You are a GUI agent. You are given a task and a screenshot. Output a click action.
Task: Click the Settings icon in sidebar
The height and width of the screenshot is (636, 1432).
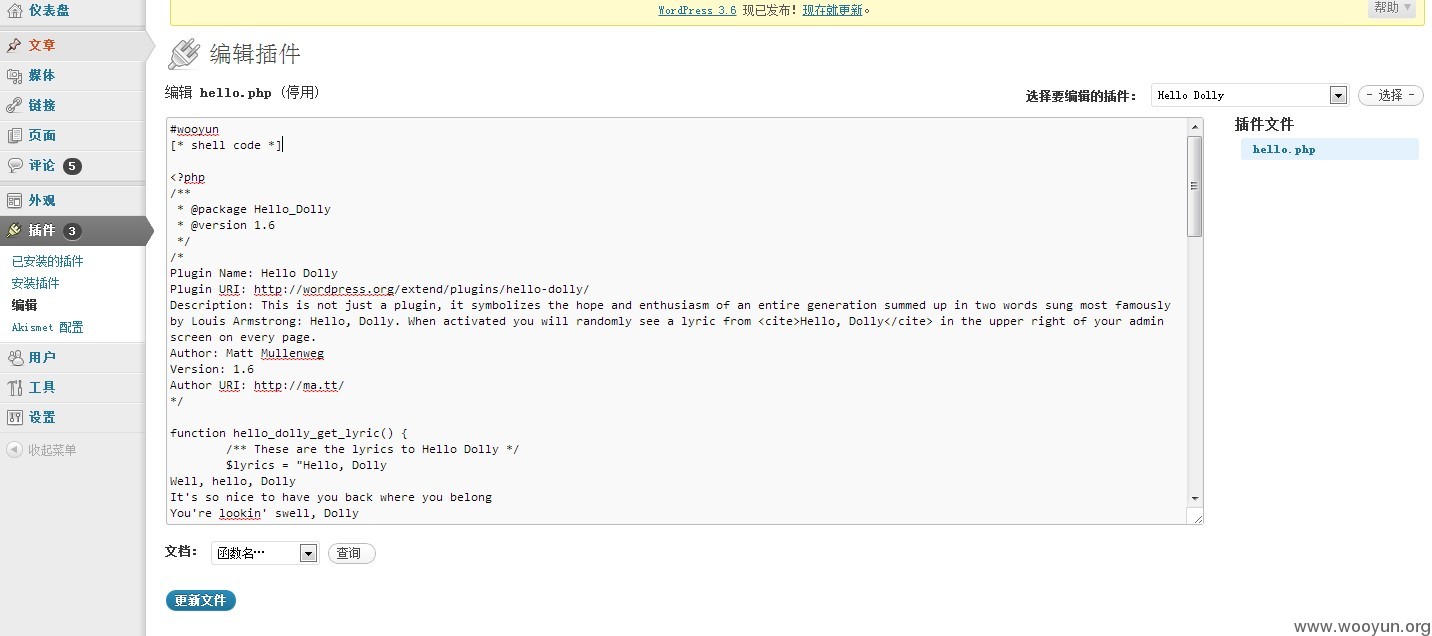tap(14, 417)
